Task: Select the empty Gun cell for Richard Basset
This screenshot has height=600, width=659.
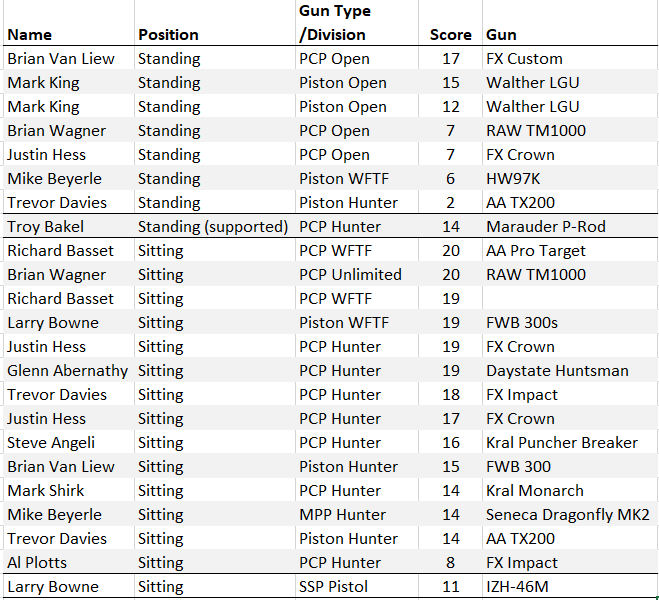Action: pyautogui.click(x=570, y=298)
